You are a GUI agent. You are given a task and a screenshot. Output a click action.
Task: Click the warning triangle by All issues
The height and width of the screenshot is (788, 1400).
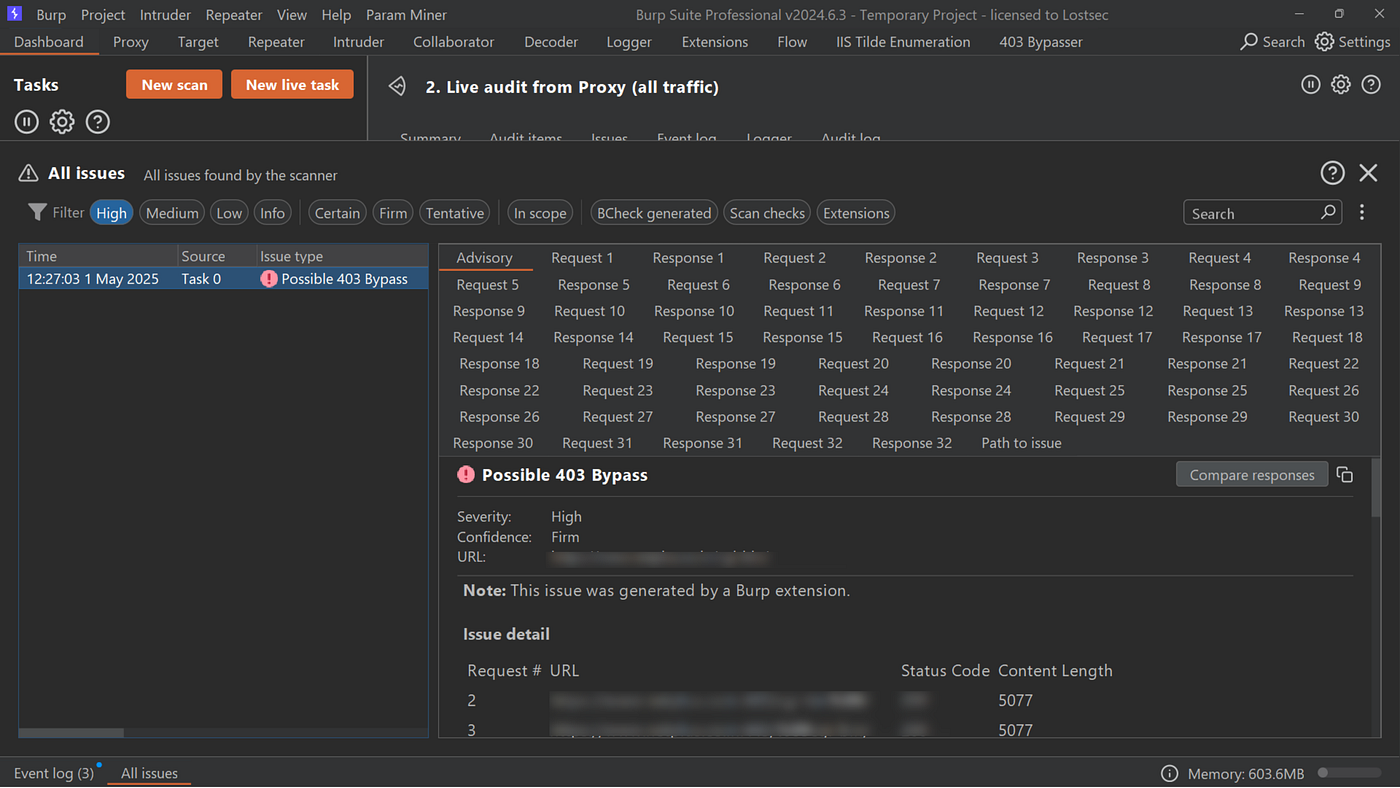coord(29,173)
